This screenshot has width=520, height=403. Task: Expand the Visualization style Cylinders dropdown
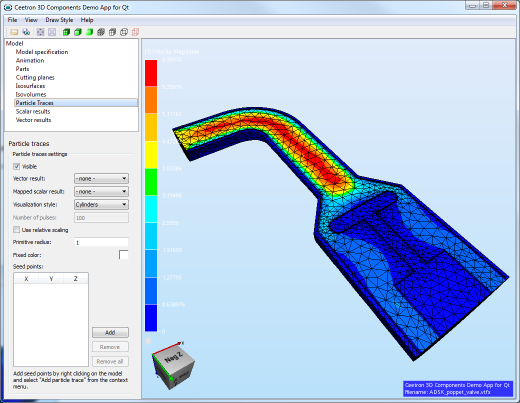101,205
